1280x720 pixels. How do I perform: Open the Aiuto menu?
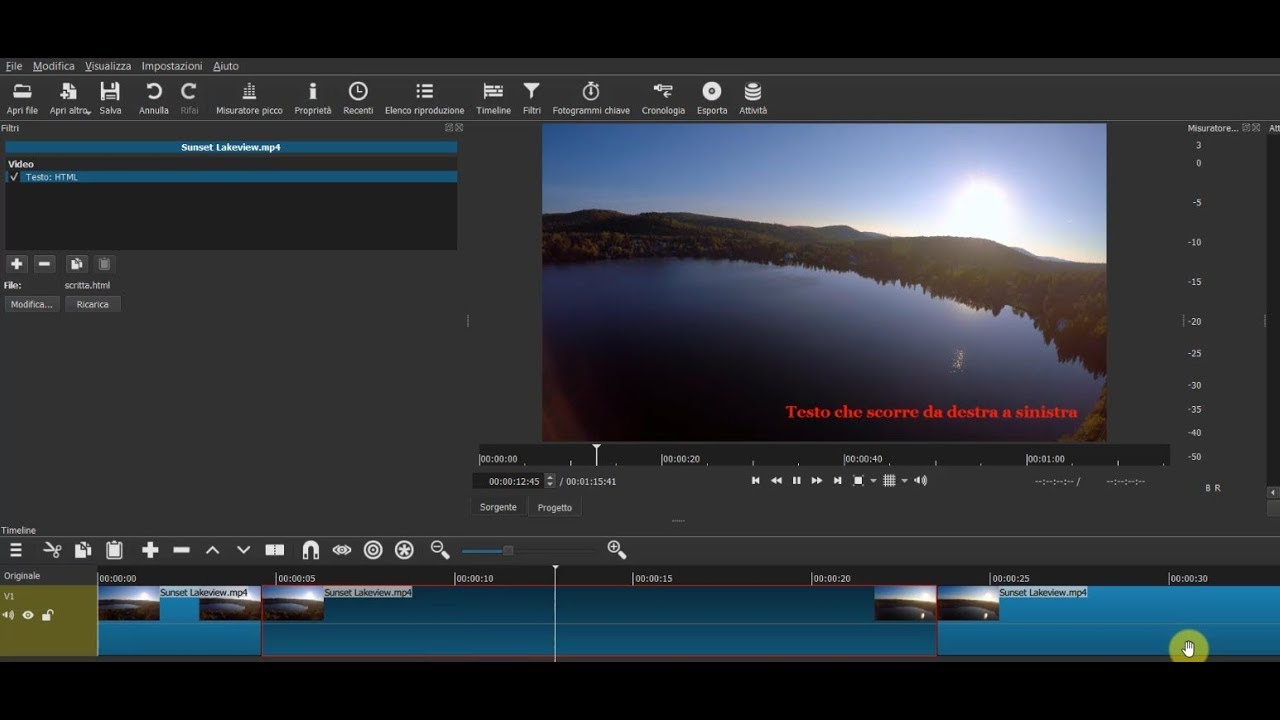(x=226, y=66)
